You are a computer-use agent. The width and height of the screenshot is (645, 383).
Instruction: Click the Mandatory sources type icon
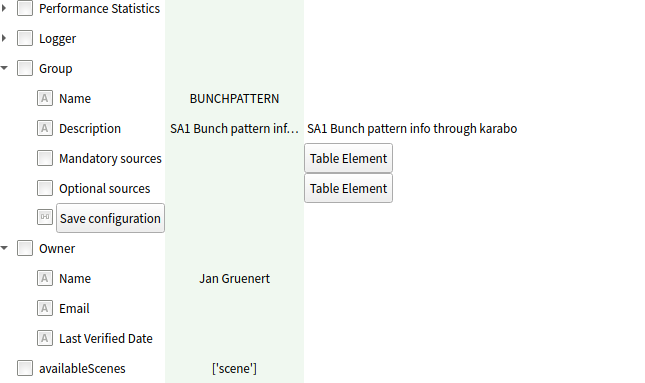[45, 158]
